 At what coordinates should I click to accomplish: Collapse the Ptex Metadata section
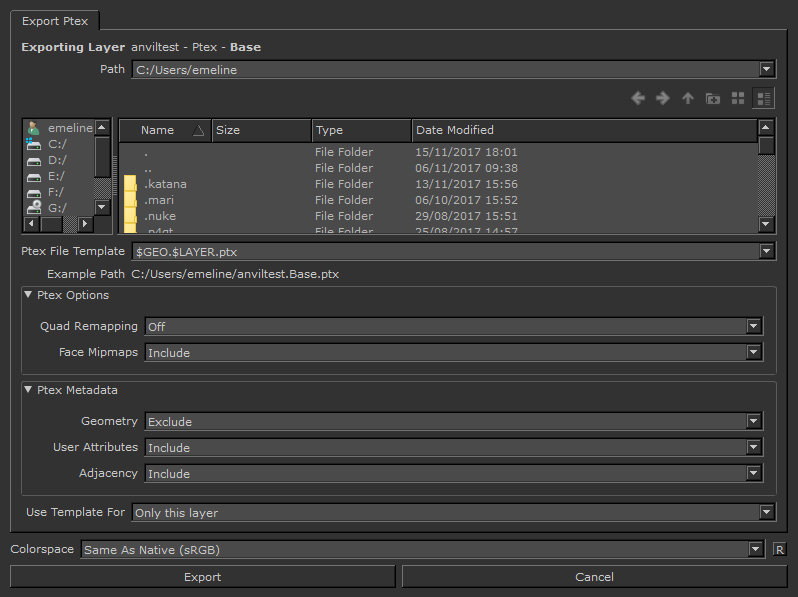pos(29,390)
